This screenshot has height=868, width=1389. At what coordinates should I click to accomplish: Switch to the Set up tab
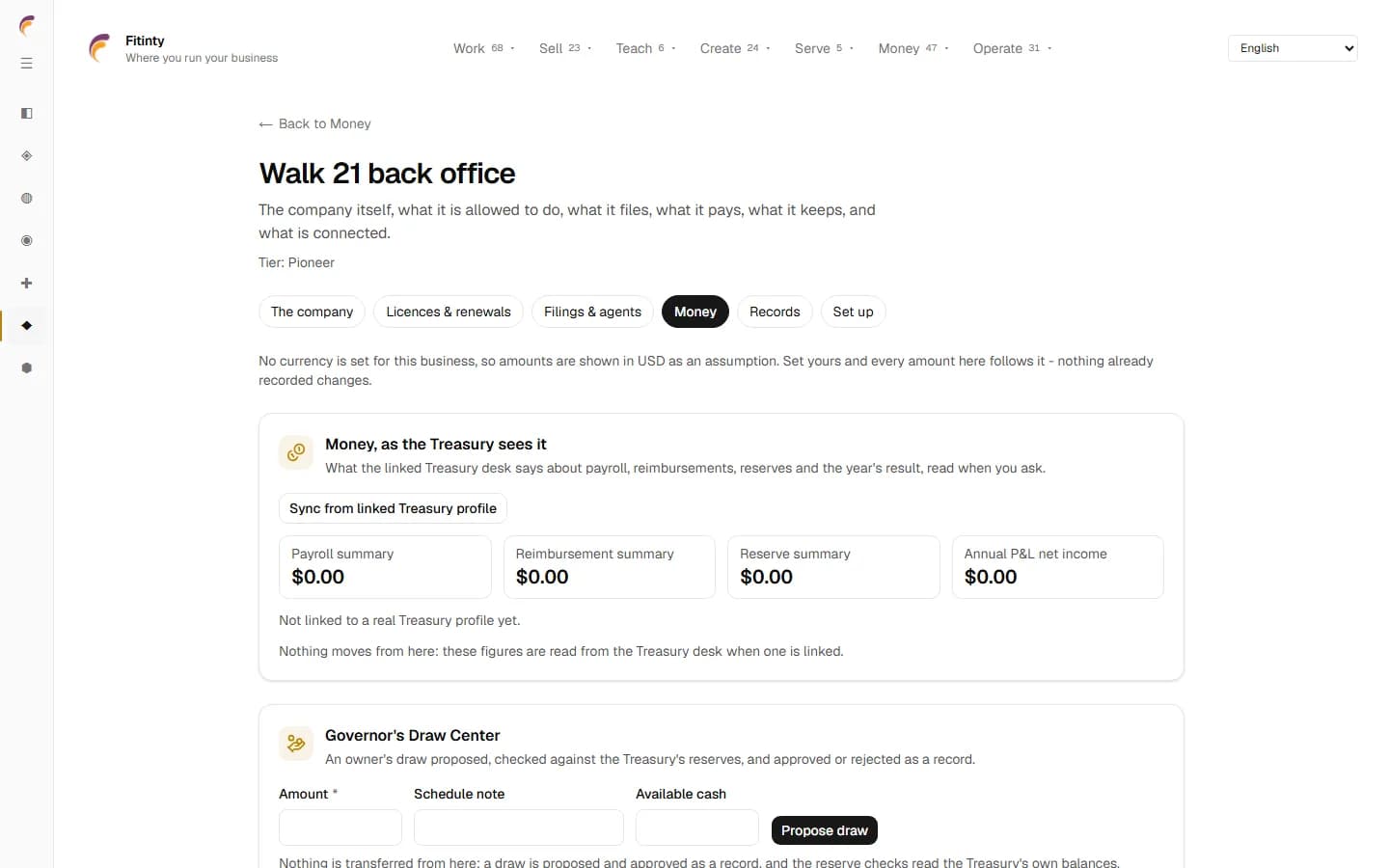(853, 312)
